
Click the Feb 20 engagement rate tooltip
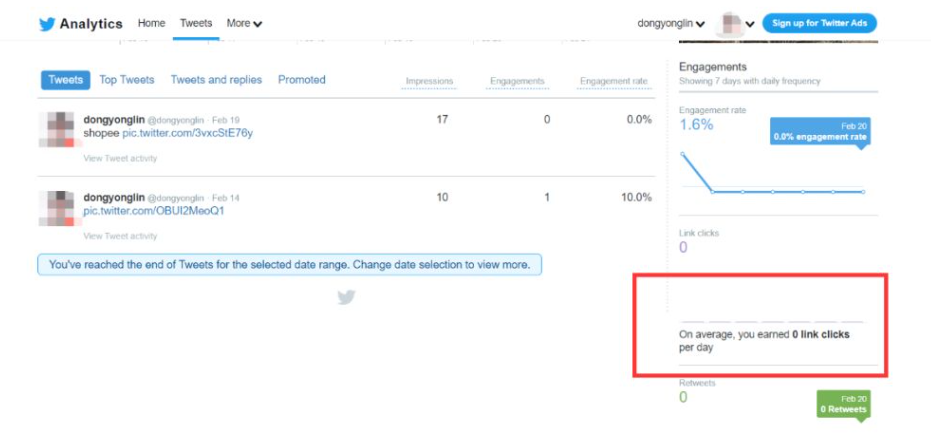[821, 131]
